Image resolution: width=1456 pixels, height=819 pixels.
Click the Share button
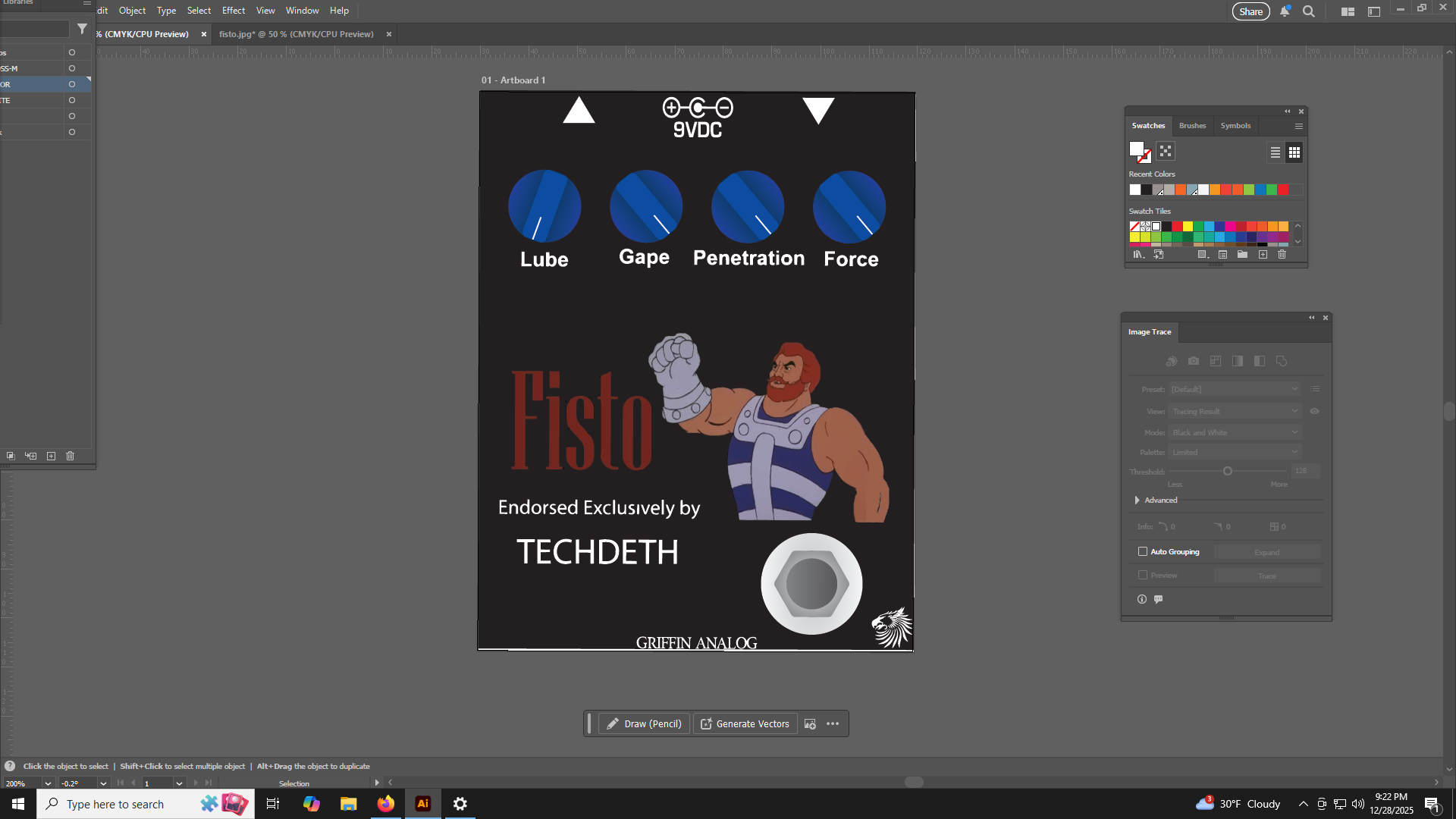click(x=1250, y=11)
